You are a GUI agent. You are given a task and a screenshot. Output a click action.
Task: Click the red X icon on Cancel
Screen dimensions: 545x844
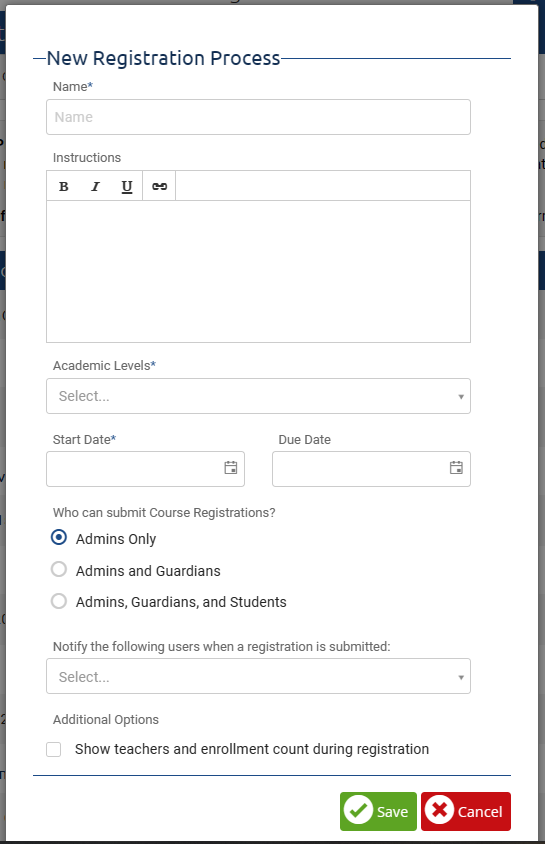440,810
